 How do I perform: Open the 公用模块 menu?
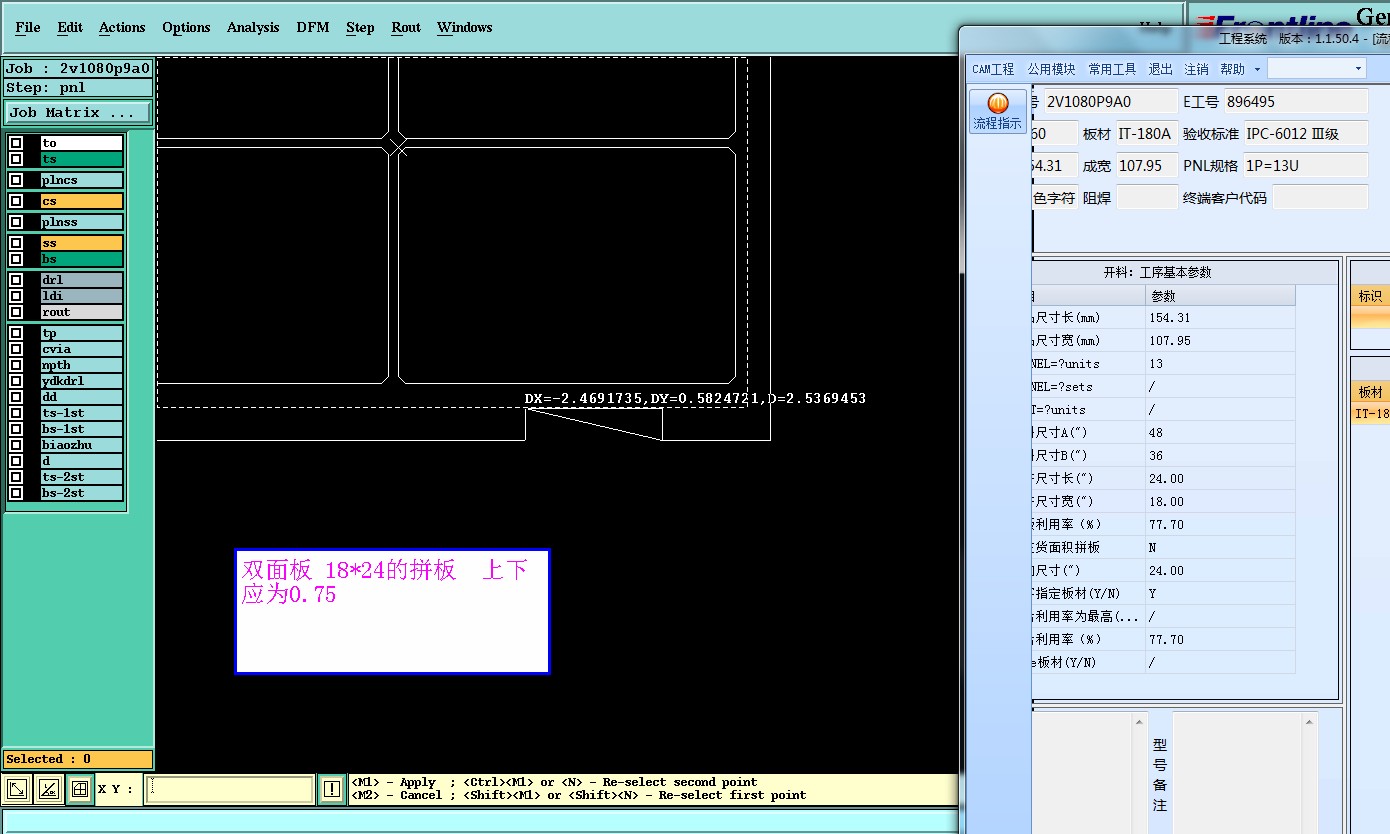coord(1052,69)
